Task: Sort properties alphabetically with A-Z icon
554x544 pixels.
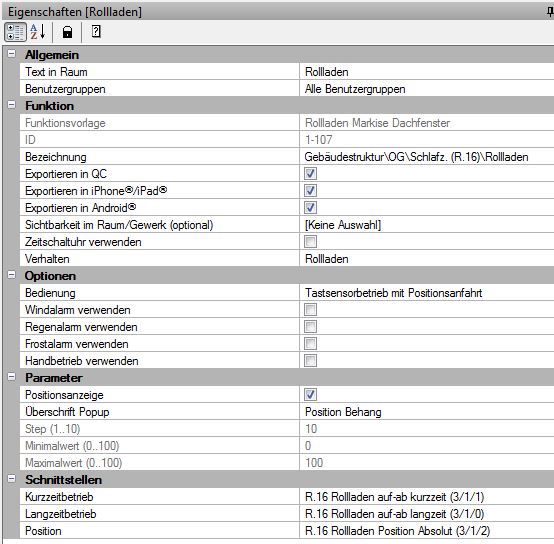Action: tap(37, 32)
